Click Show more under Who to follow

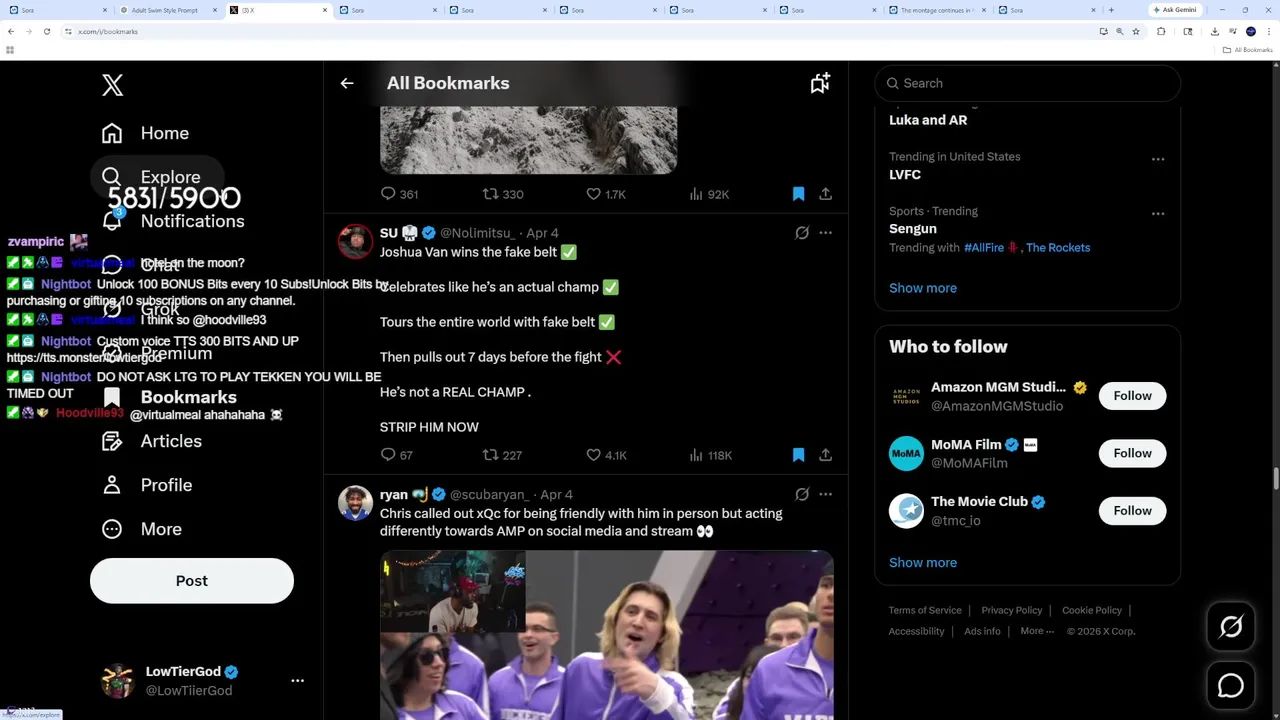coord(923,563)
